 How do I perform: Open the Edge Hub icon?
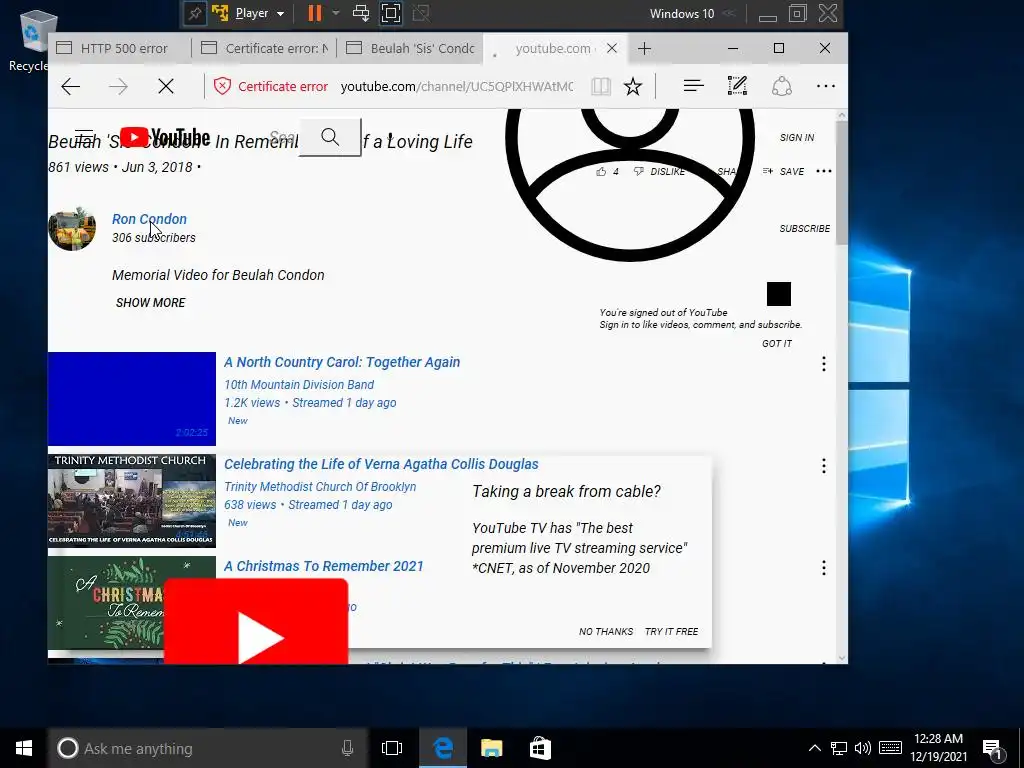(x=694, y=86)
